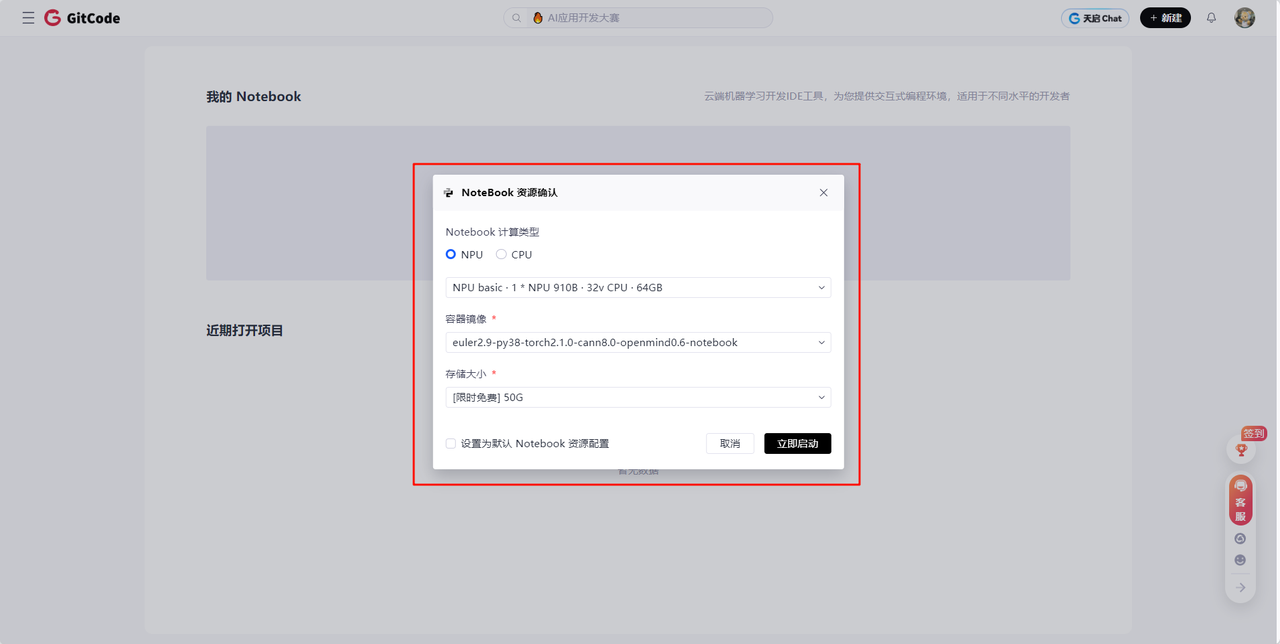Select the CPU compute type

502,255
